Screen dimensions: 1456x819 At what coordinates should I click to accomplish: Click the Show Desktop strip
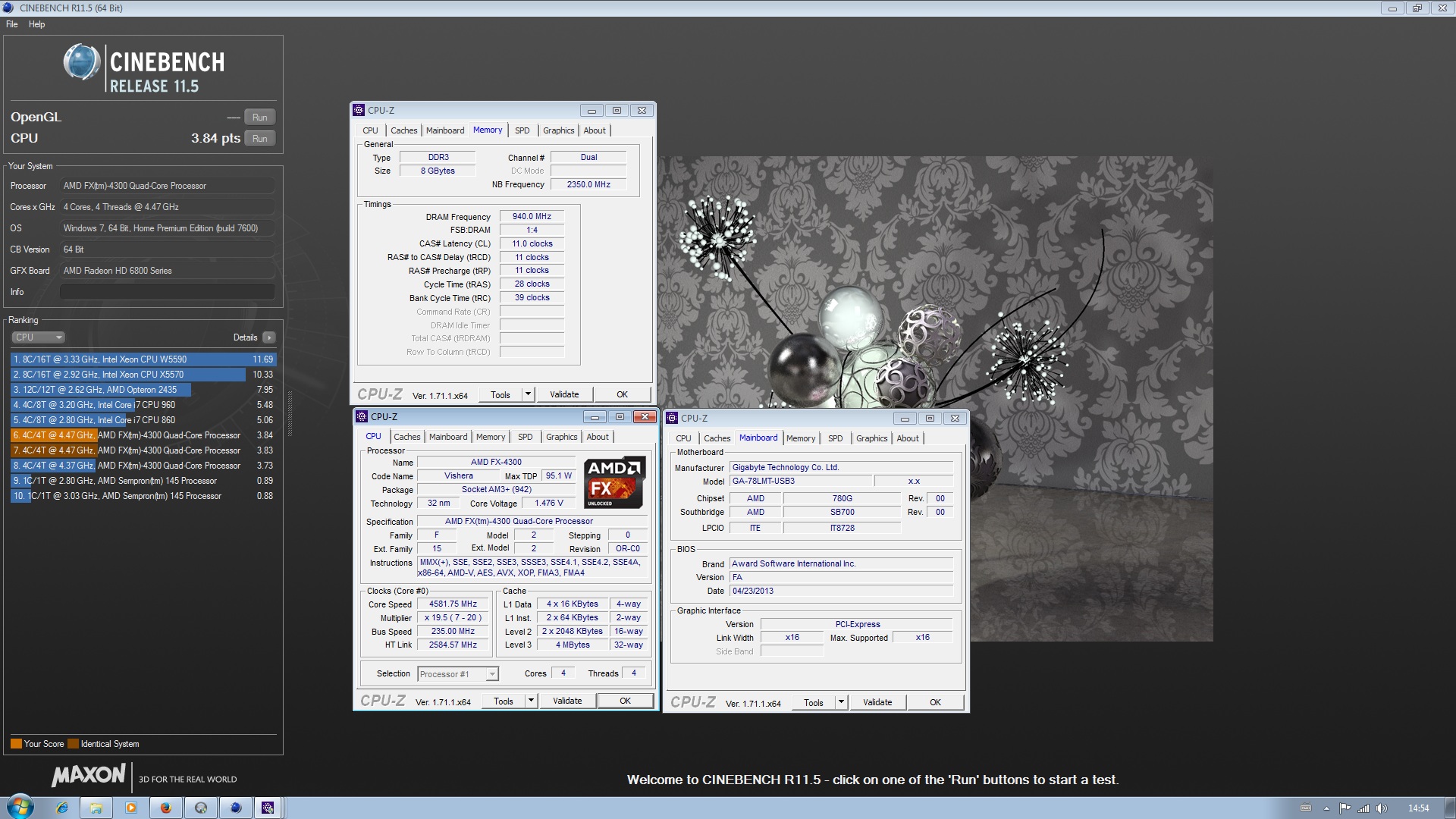click(x=1450, y=808)
